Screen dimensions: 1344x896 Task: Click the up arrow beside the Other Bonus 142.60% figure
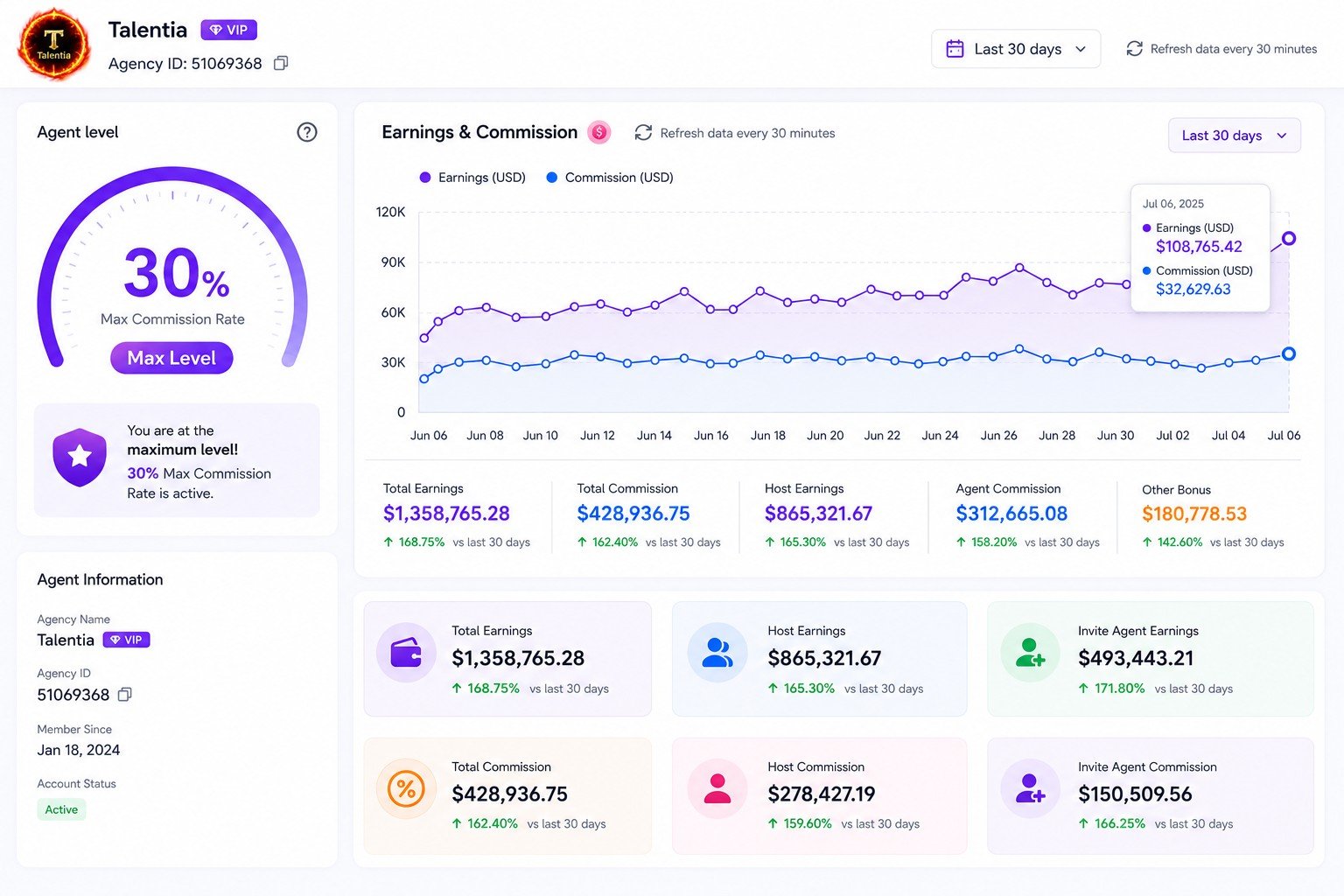1147,542
